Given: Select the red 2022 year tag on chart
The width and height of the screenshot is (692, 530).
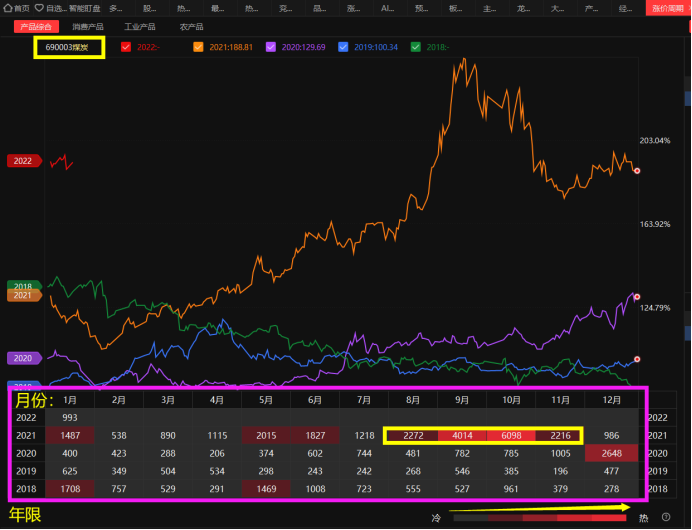Looking at the screenshot, I should 24,161.
